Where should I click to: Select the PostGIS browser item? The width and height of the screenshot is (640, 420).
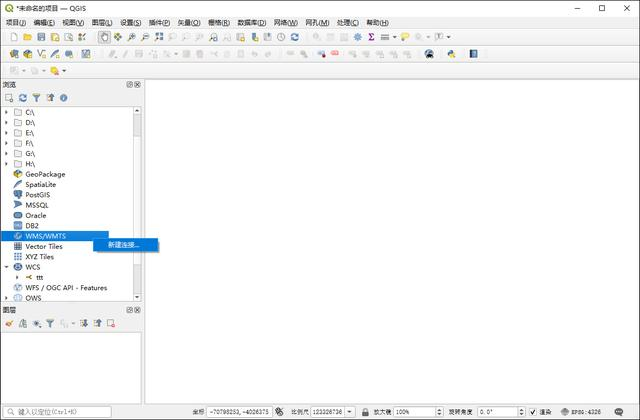pyautogui.click(x=38, y=195)
